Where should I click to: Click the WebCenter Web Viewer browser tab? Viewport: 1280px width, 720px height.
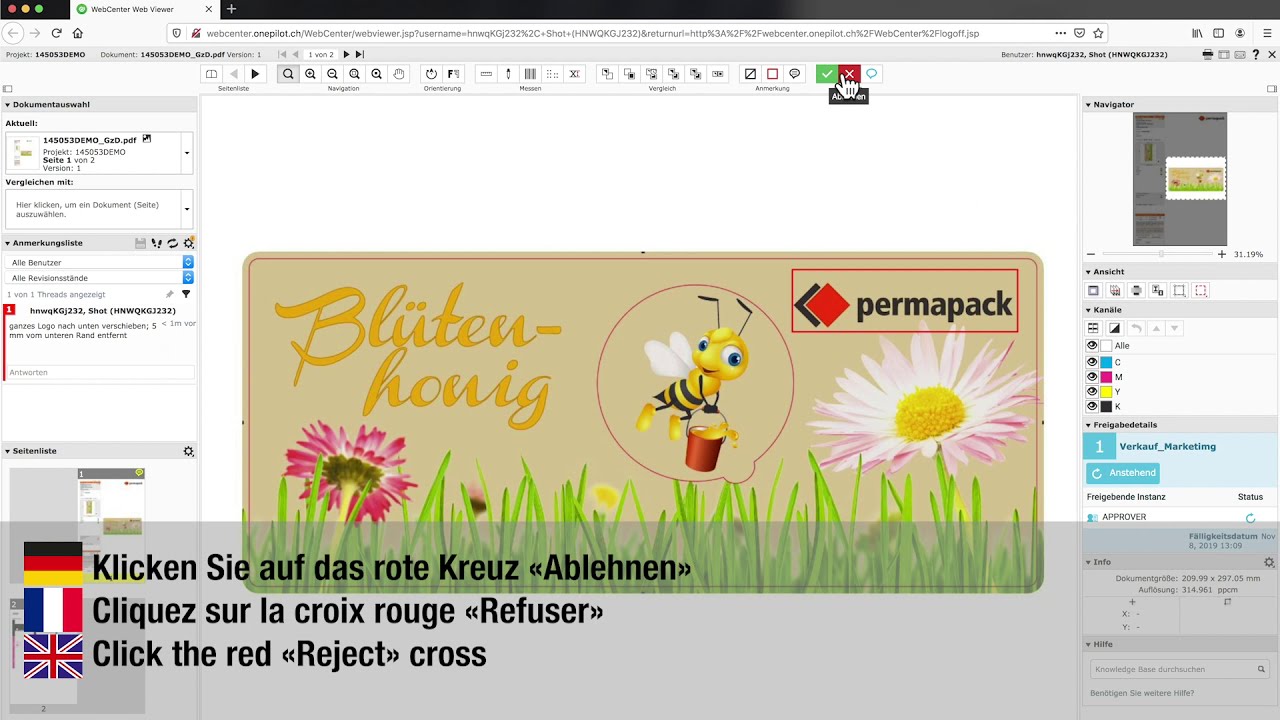[x=145, y=9]
